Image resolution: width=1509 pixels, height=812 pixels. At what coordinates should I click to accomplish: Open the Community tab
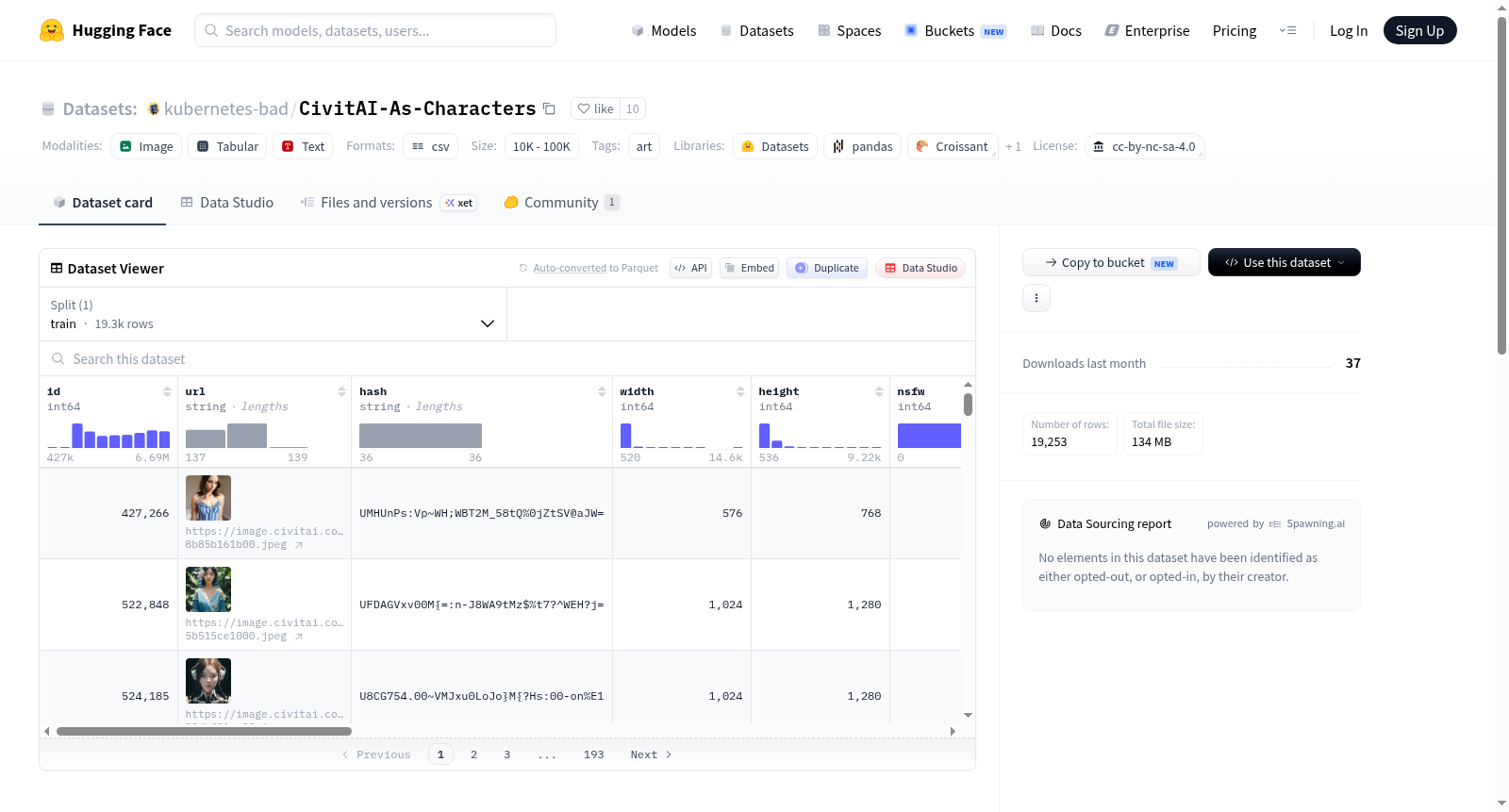(x=561, y=202)
